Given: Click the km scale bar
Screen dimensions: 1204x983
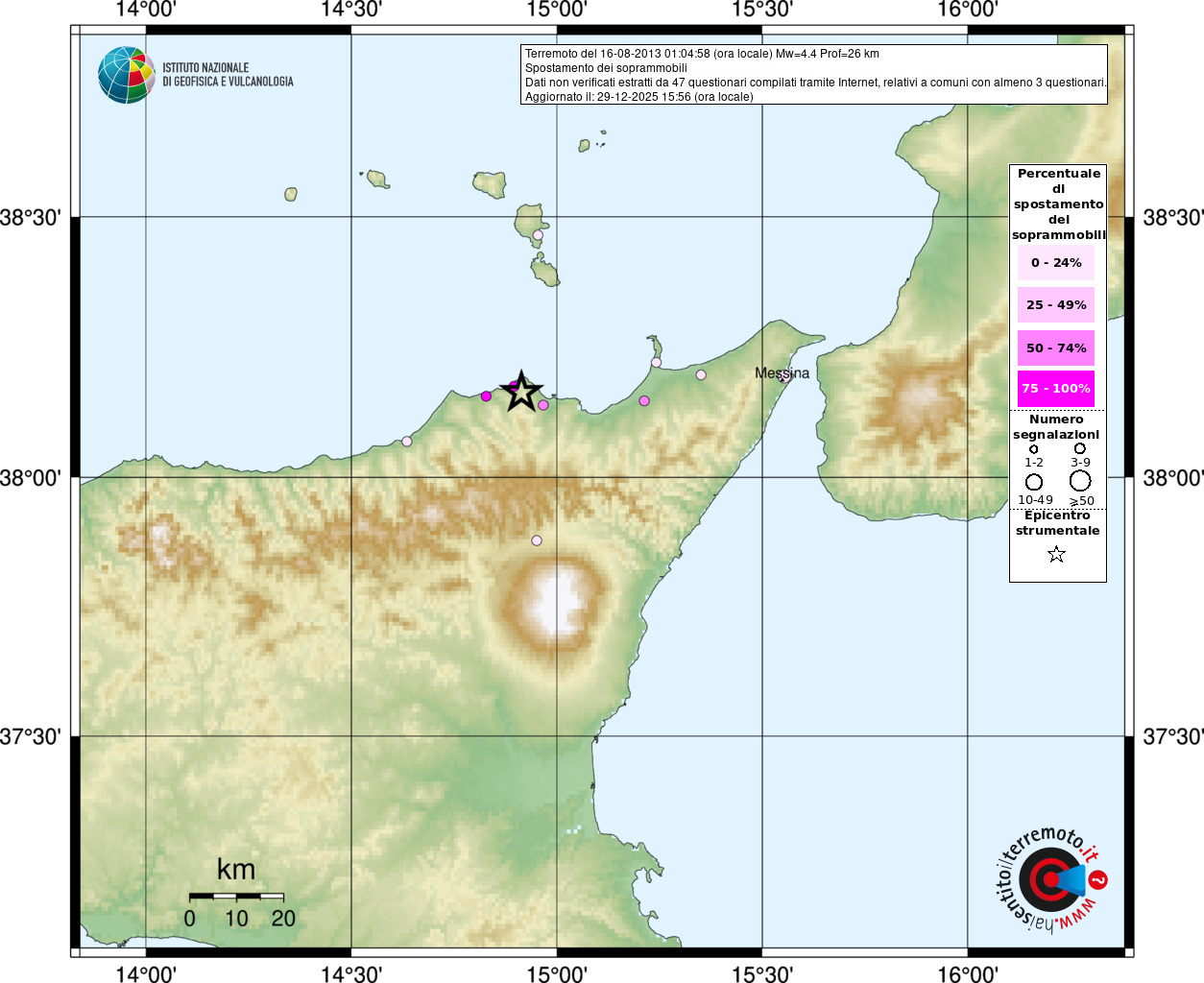Looking at the screenshot, I should [236, 897].
